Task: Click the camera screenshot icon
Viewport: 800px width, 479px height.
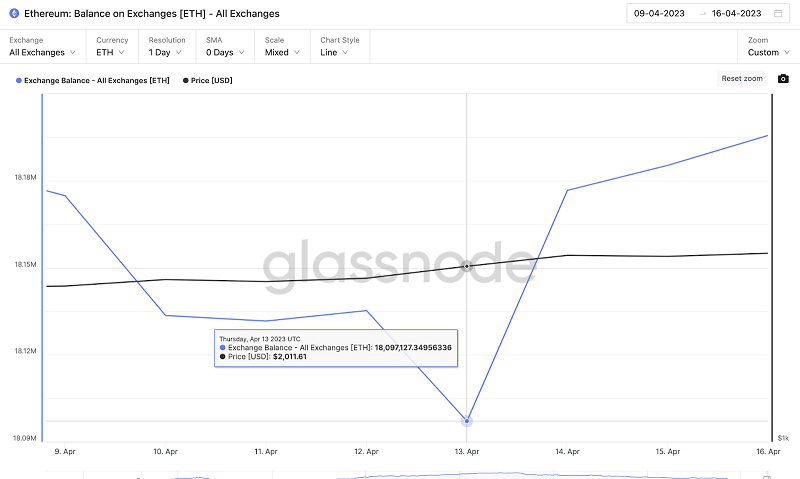Action: click(783, 79)
